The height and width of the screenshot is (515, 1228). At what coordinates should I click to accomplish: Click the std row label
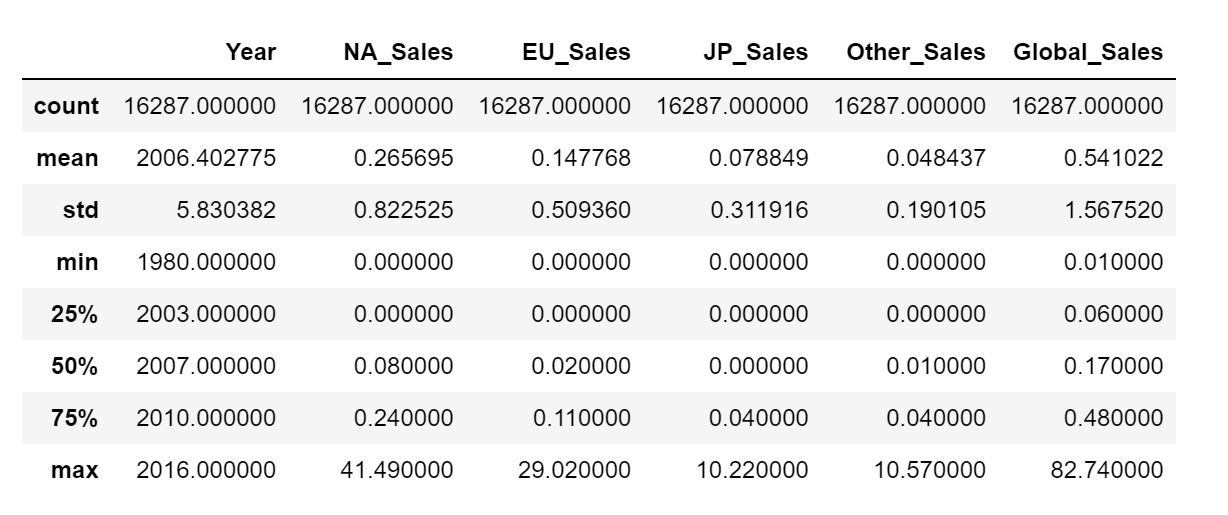(x=82, y=209)
